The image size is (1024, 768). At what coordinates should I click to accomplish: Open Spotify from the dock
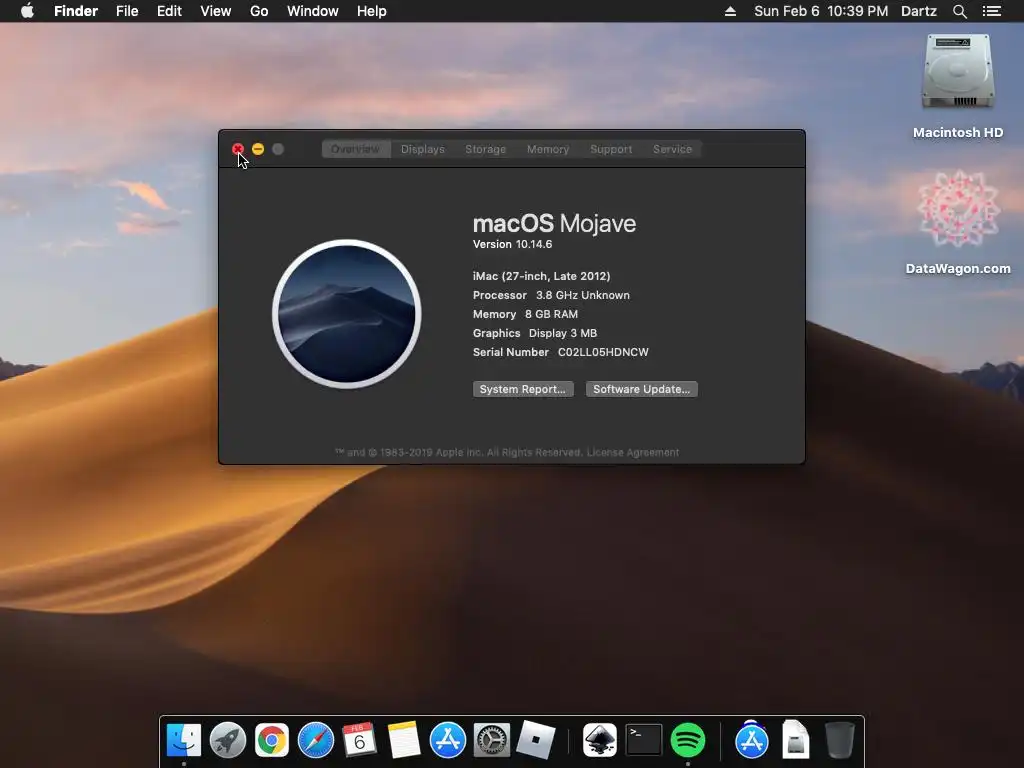click(x=688, y=740)
